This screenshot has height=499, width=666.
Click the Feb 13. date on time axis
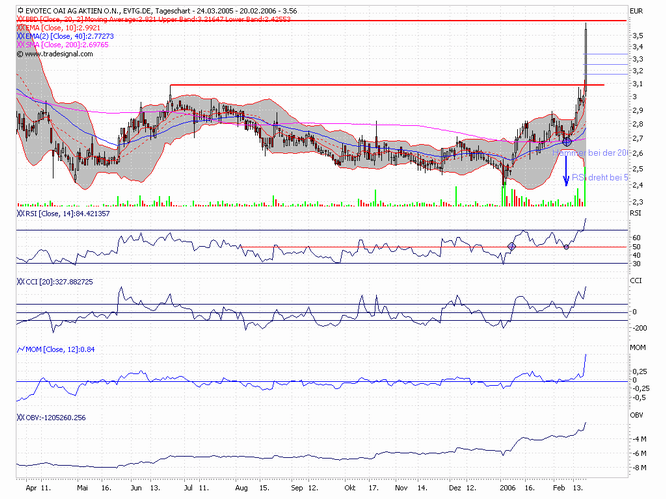[x=567, y=488]
